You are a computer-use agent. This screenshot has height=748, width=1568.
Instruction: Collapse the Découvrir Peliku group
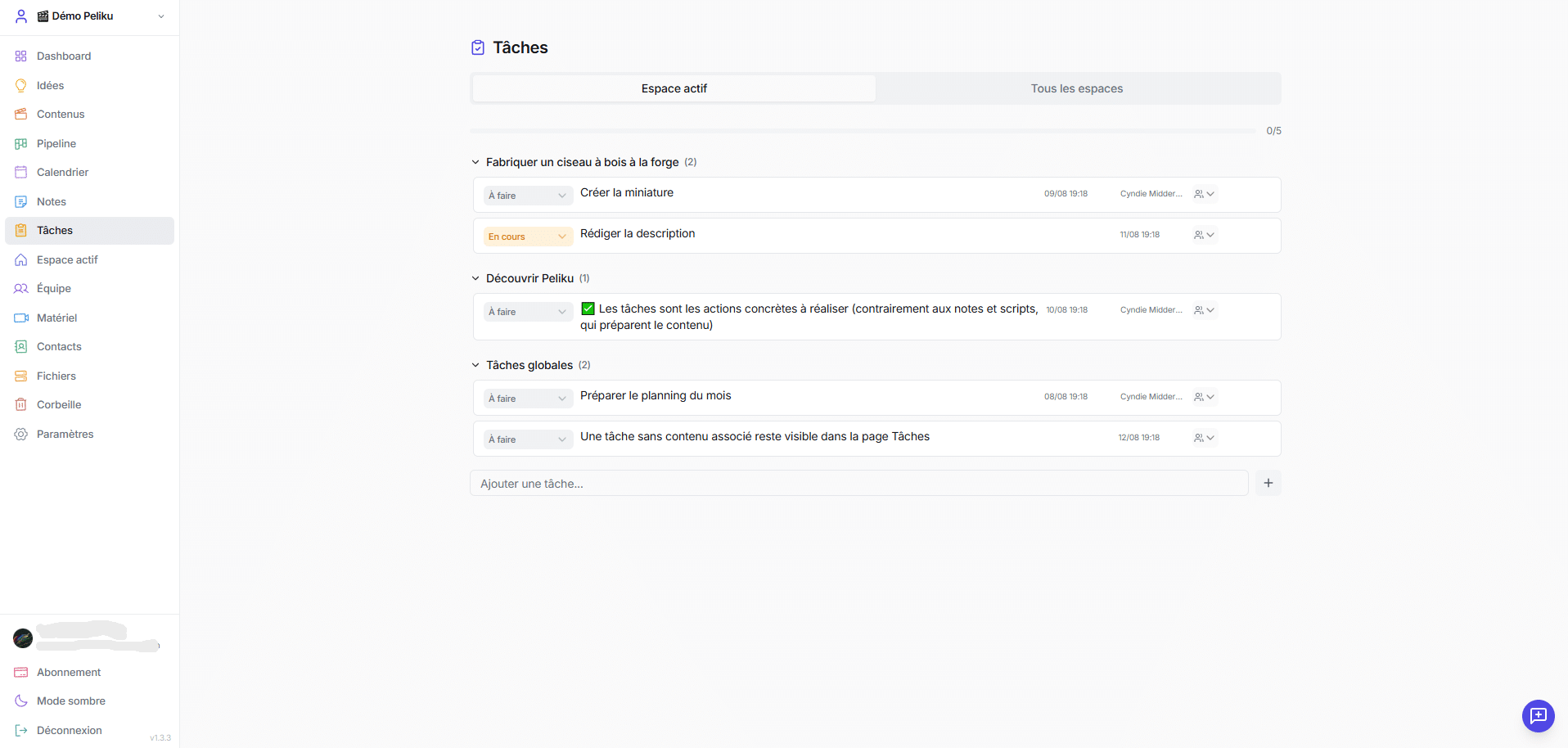pos(475,278)
